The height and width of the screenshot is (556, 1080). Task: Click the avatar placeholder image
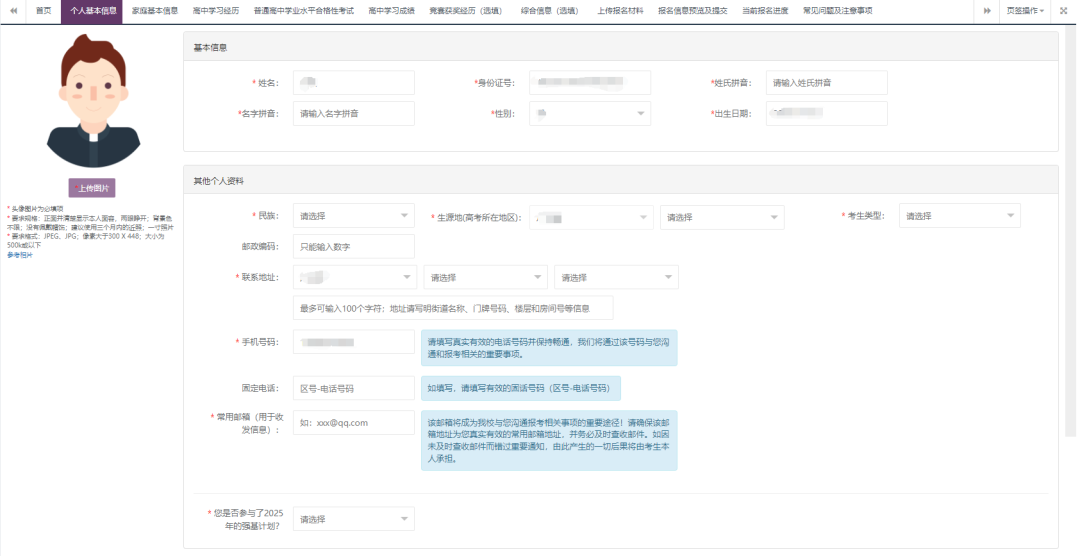(93, 101)
